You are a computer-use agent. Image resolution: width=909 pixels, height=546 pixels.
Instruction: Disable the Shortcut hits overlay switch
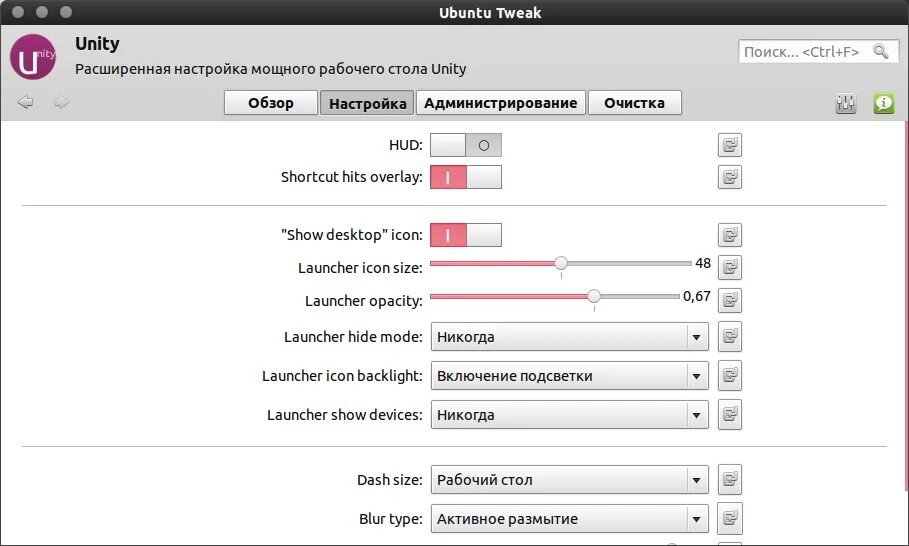pyautogui.click(x=465, y=178)
